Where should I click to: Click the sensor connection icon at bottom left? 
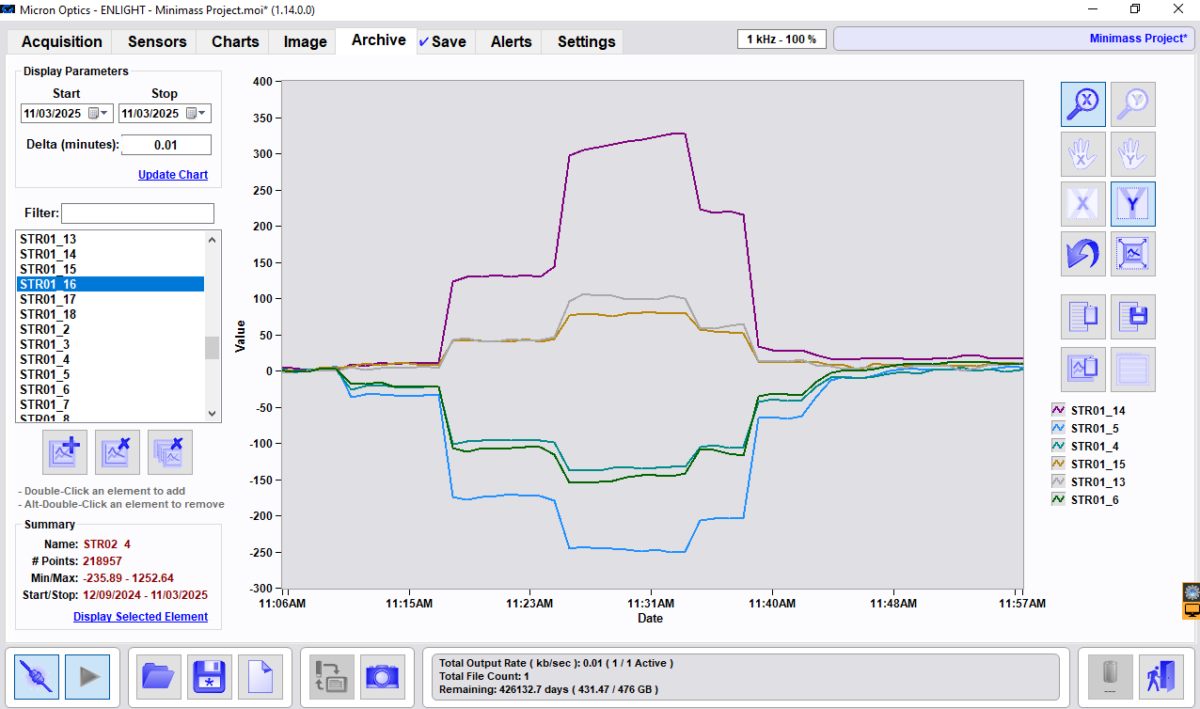(38, 677)
